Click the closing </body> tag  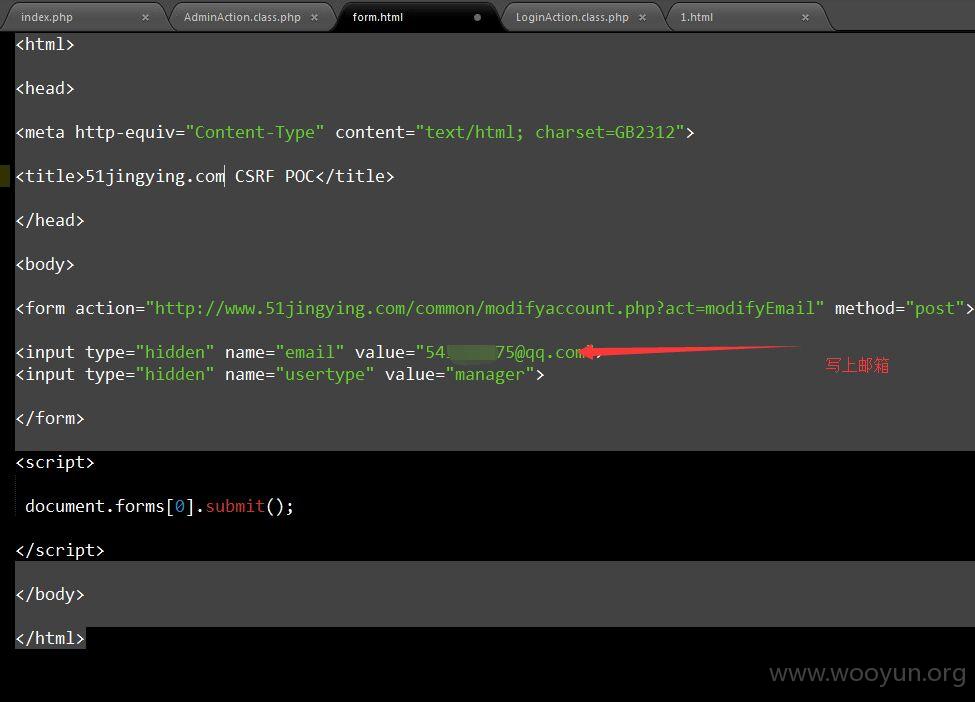50,594
